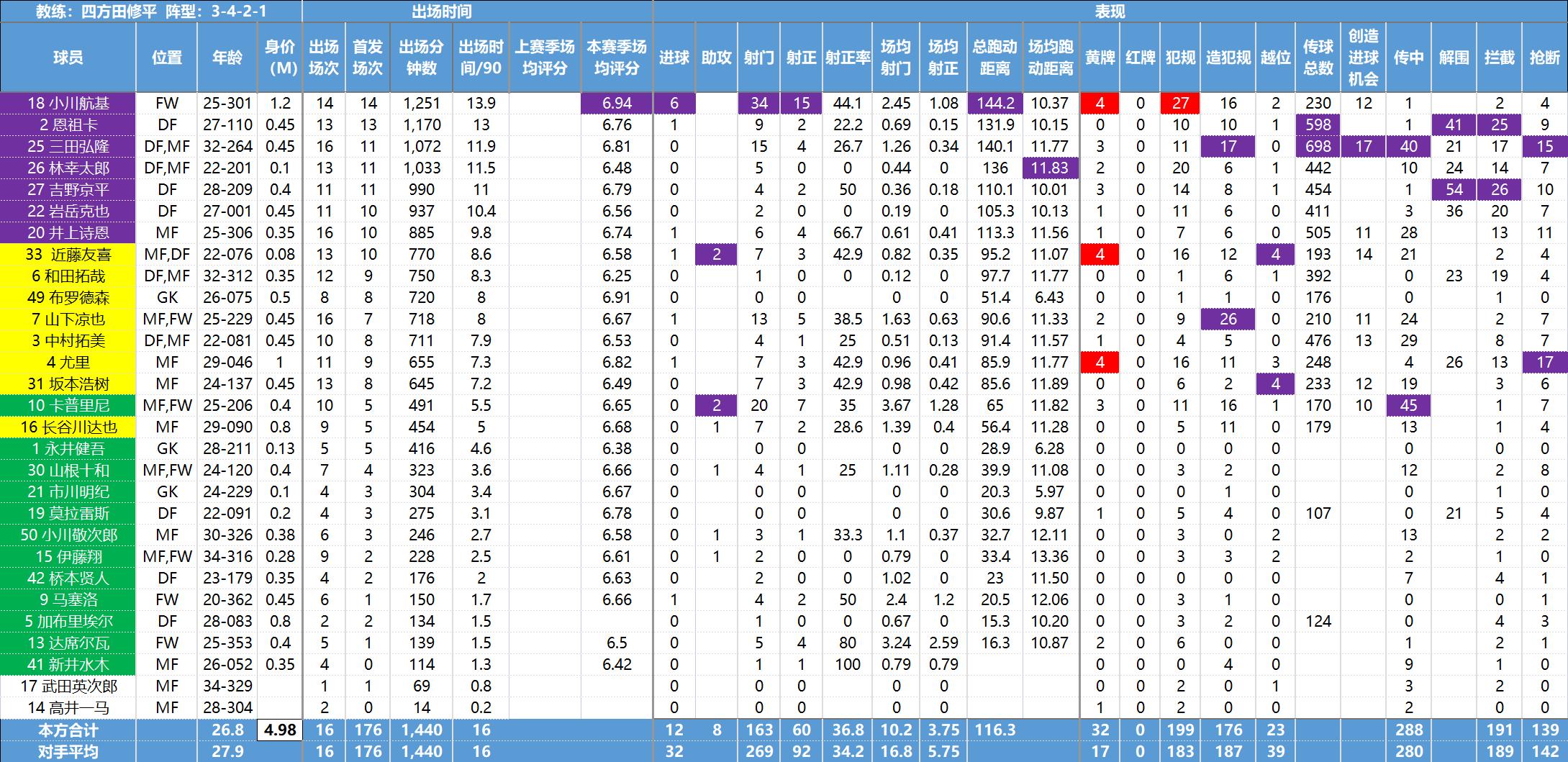Click player name 25 三田弘隆
The image size is (1568, 762).
click(x=68, y=146)
